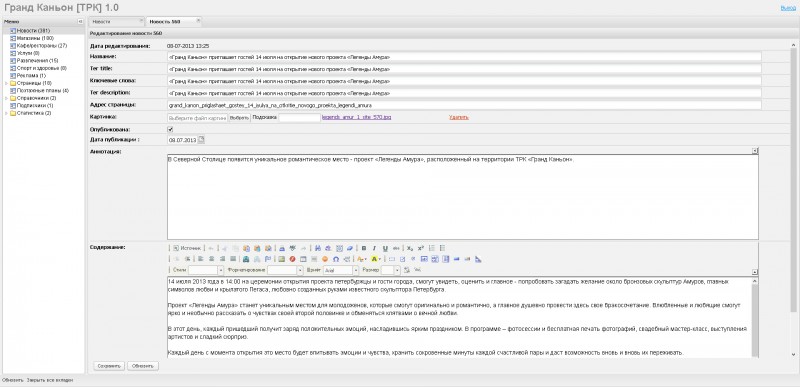Print the editor content
Image resolution: width=800 pixels, height=387 pixels.
(282, 248)
